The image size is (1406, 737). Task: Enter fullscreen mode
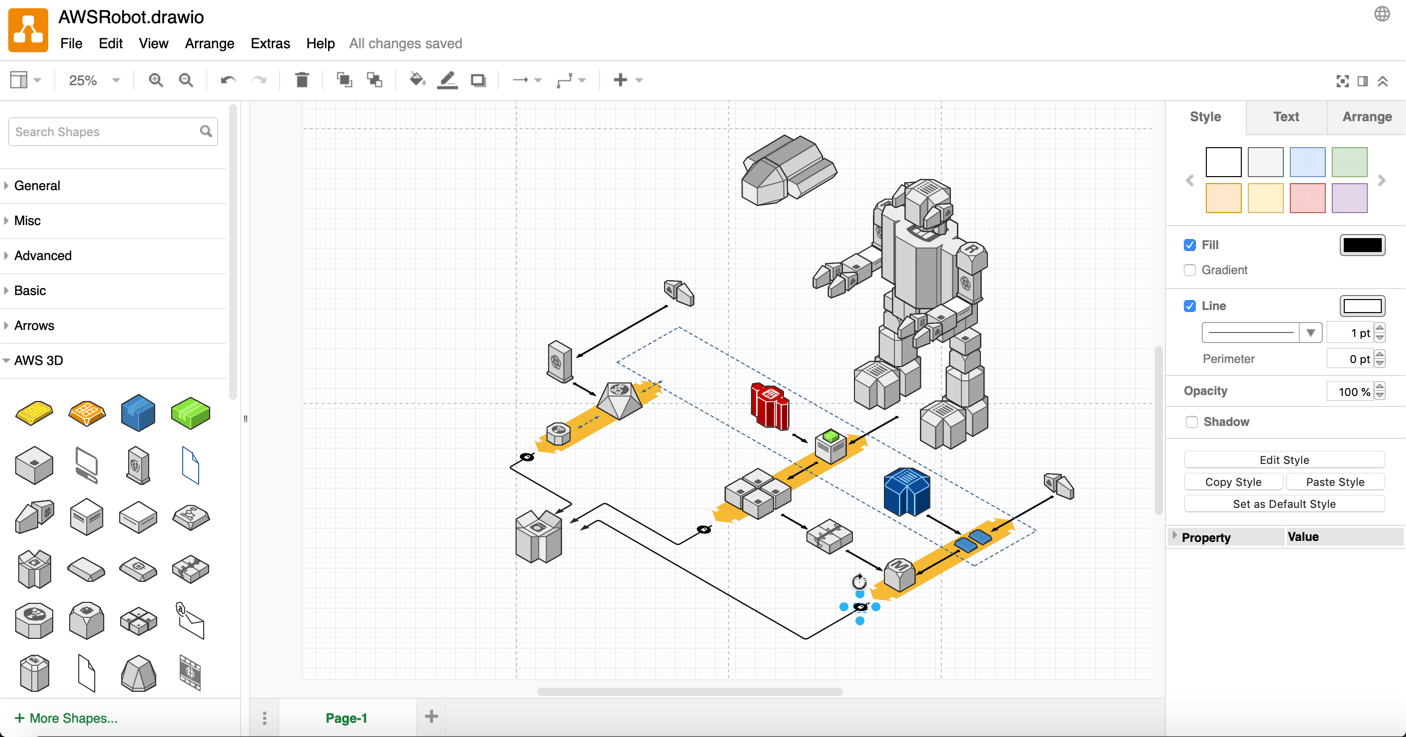pyautogui.click(x=1343, y=81)
